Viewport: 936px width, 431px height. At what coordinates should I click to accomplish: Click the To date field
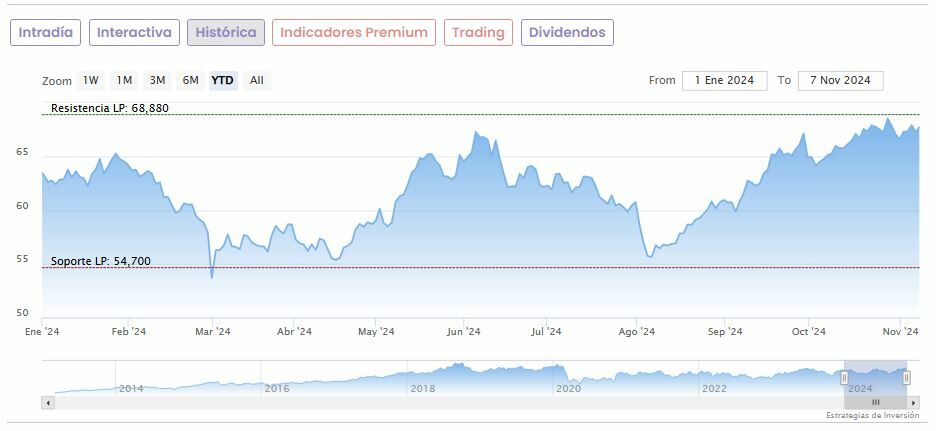tap(840, 81)
